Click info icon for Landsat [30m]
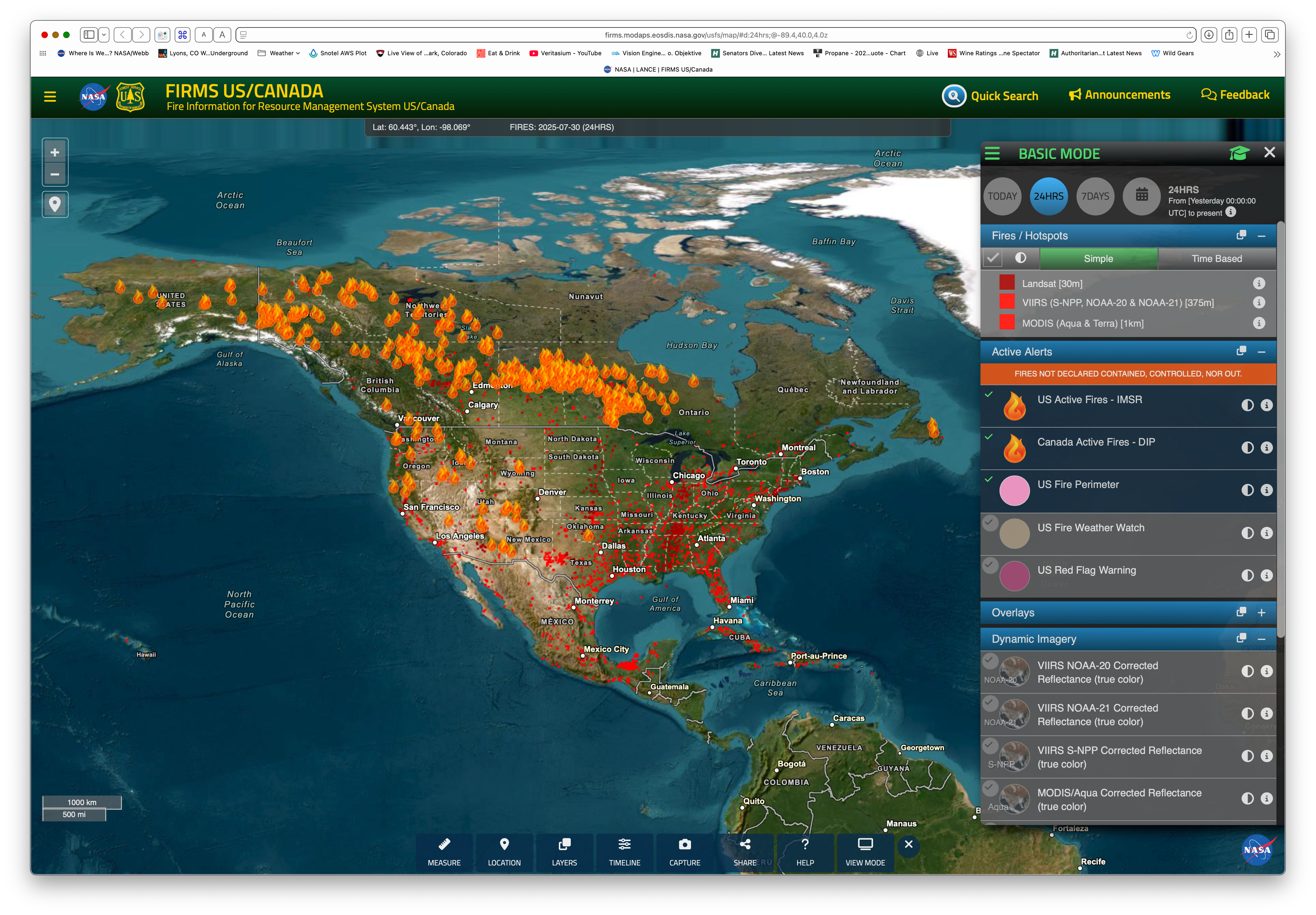This screenshot has height=915, width=1316. pyautogui.click(x=1259, y=284)
